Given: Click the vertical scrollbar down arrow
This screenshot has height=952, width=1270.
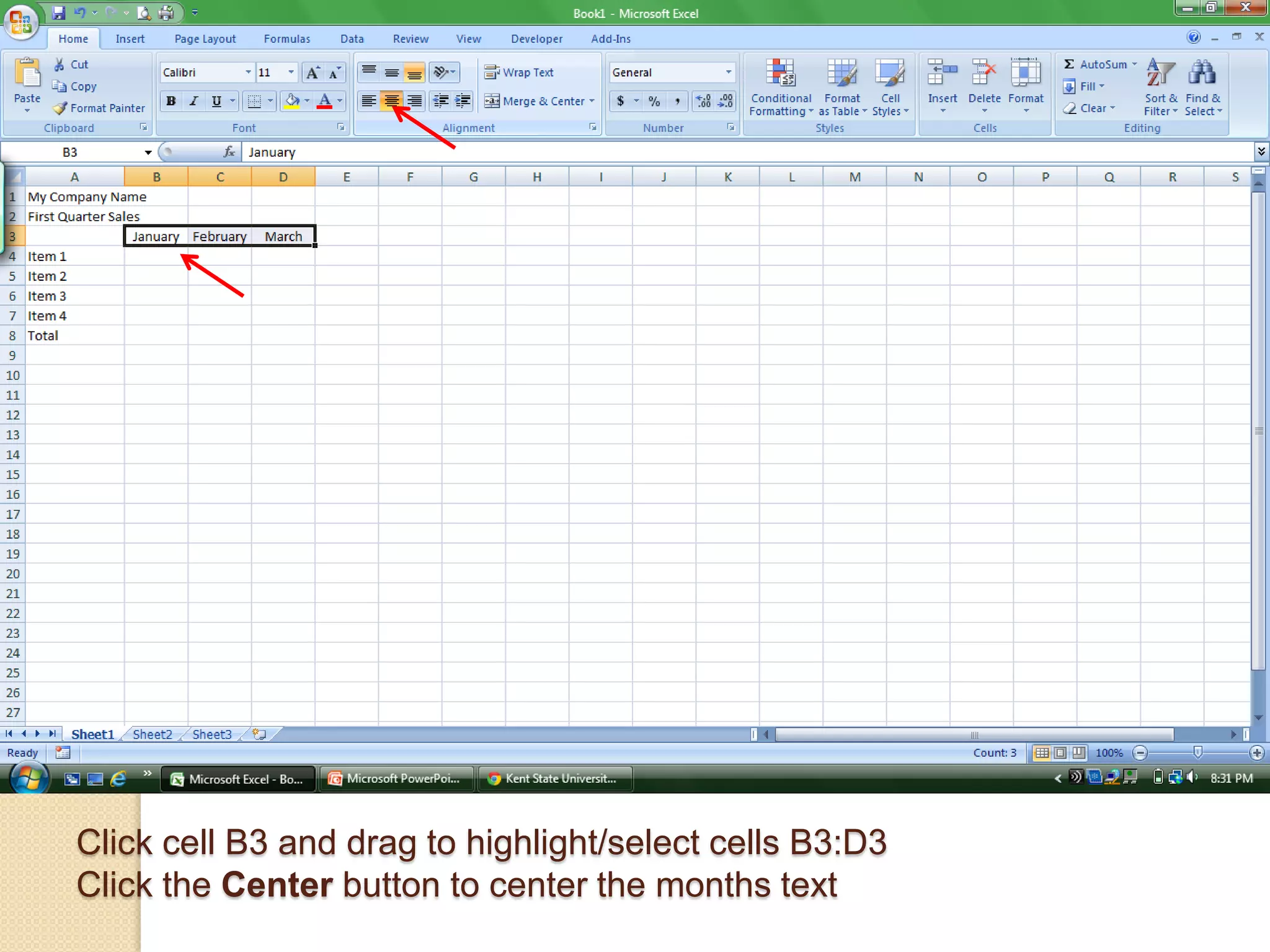Looking at the screenshot, I should tap(1258, 718).
